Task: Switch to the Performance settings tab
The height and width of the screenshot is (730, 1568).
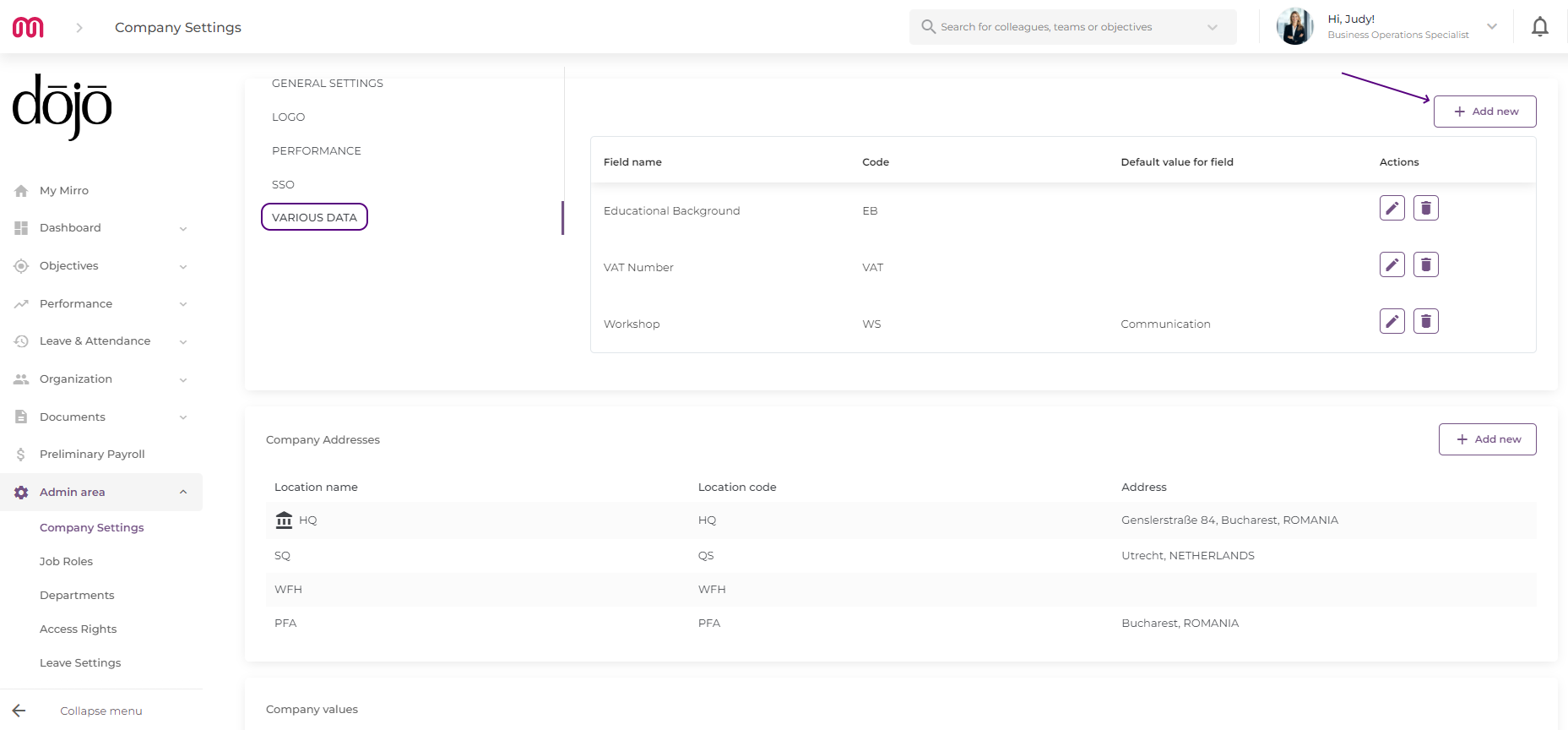Action: tap(317, 150)
